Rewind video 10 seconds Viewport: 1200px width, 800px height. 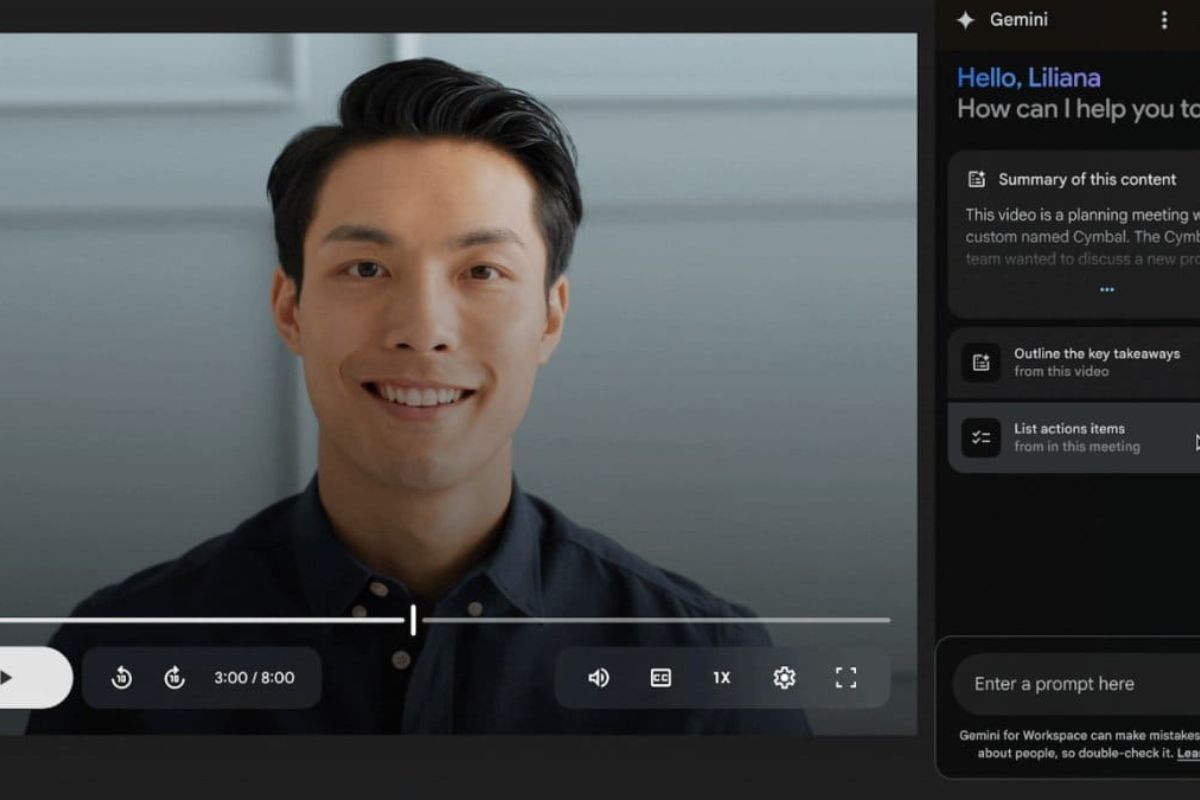(121, 678)
